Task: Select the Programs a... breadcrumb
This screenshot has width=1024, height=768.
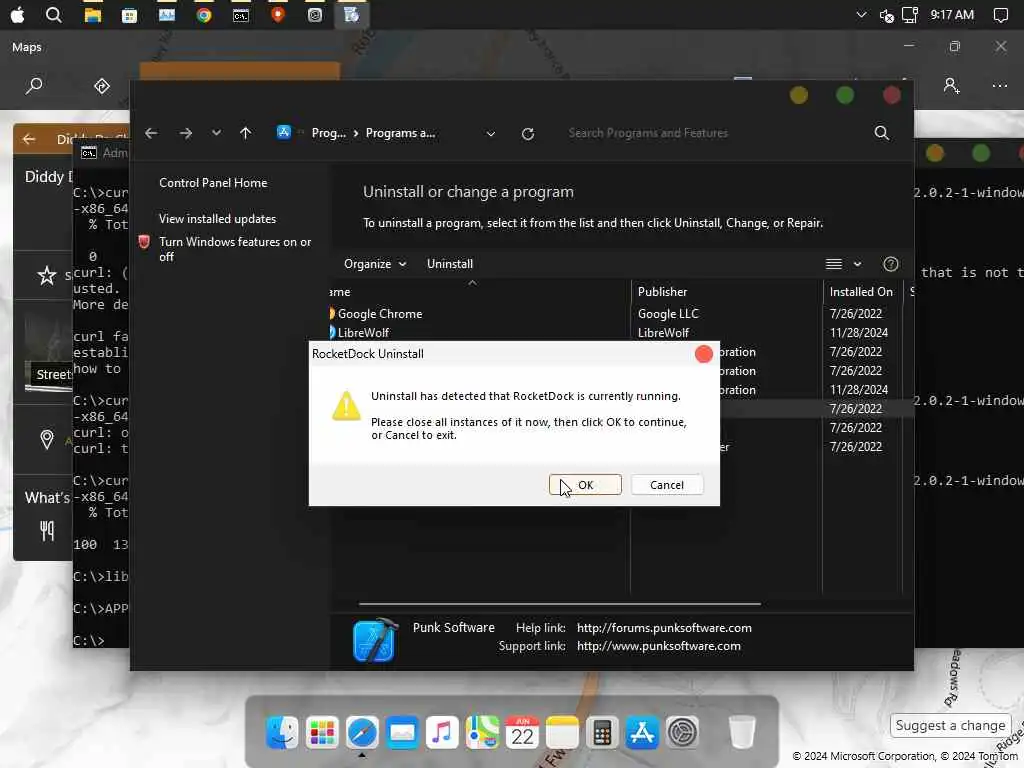Action: (400, 133)
